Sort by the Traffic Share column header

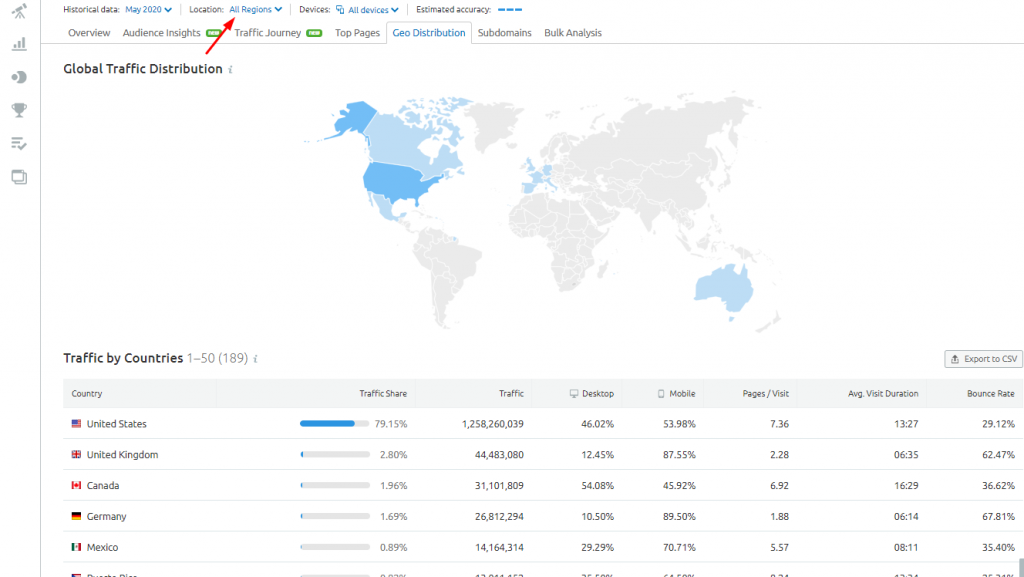383,394
